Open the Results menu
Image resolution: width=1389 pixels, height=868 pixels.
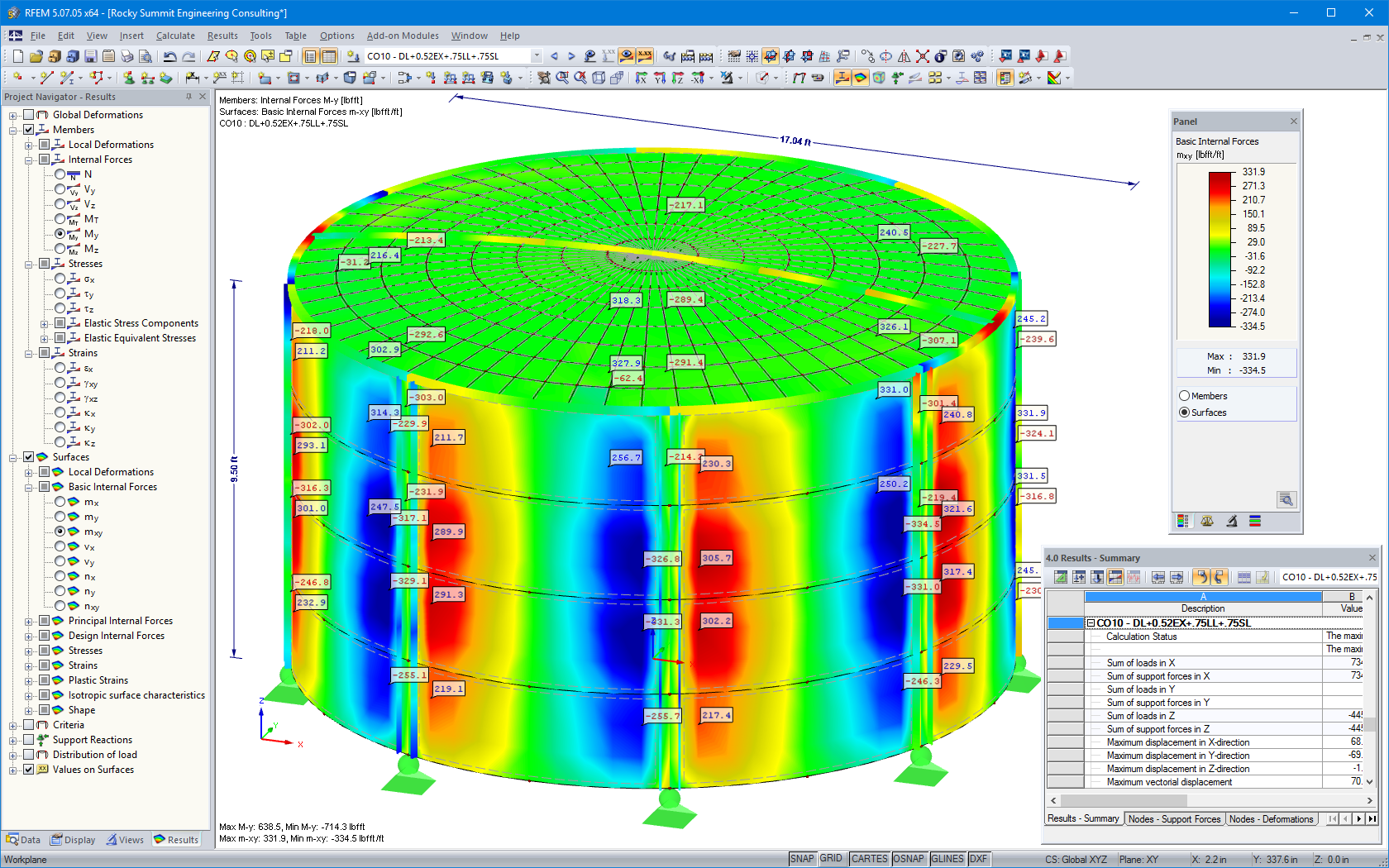(x=222, y=36)
